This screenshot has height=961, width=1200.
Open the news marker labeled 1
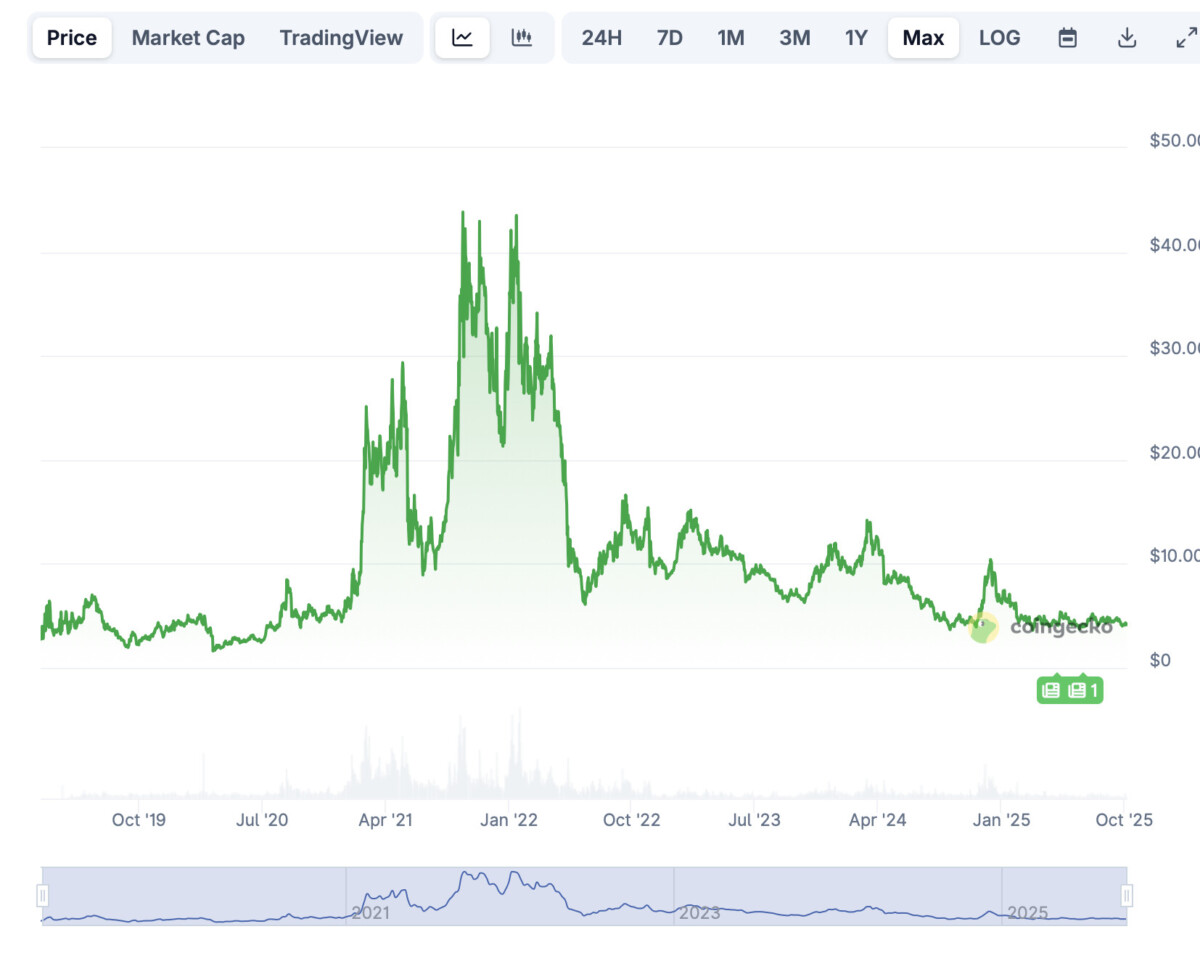(x=1083, y=690)
